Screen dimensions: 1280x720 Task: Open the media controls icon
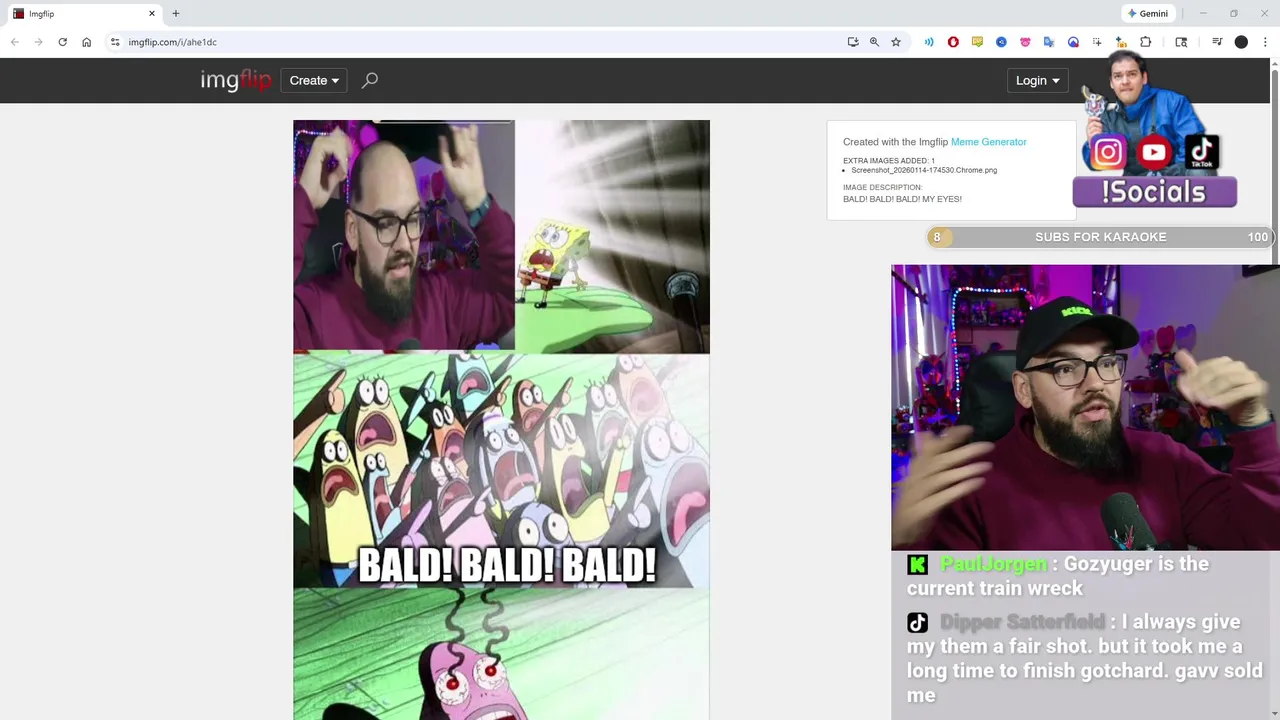click(x=1217, y=42)
